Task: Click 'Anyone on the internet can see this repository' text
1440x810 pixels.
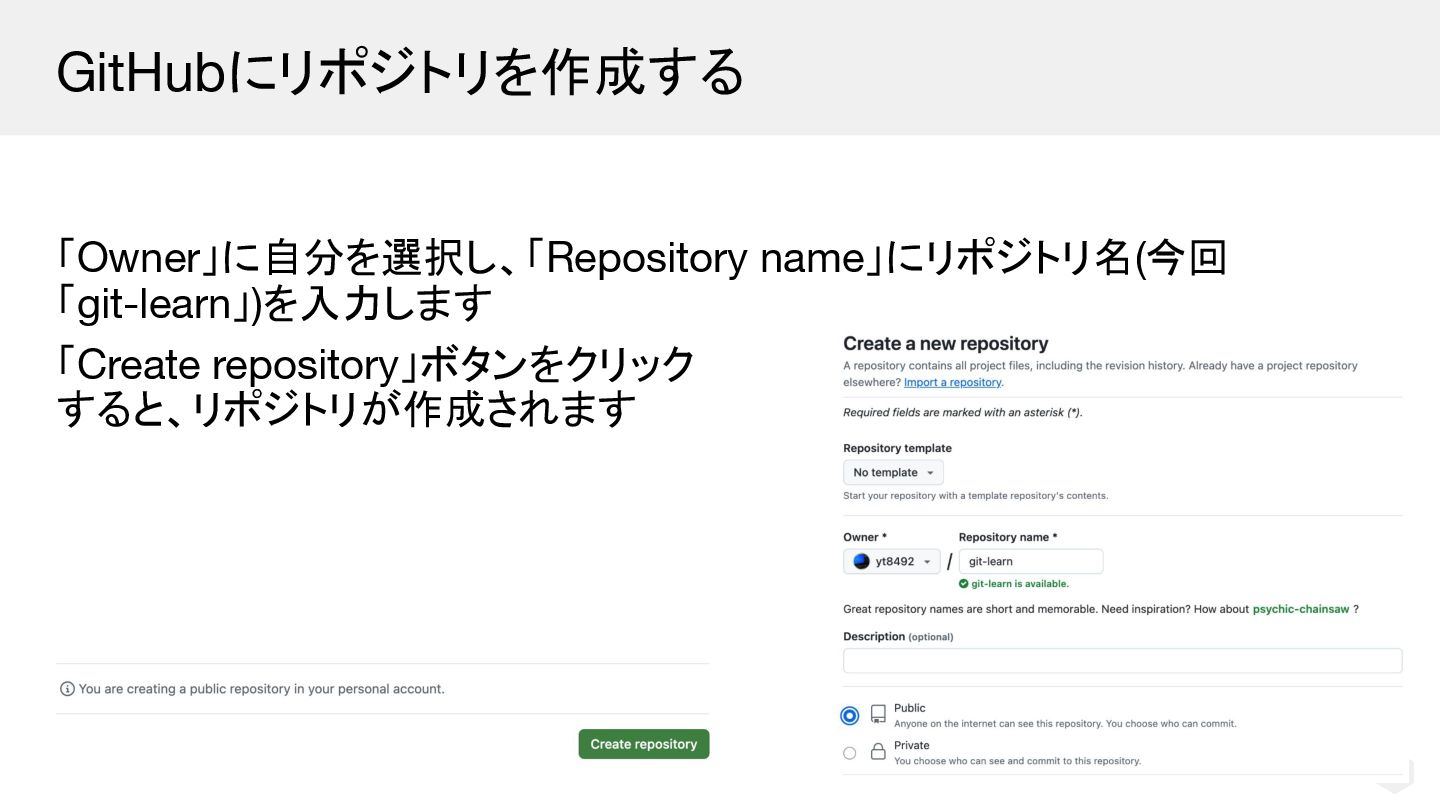Action: click(1065, 724)
